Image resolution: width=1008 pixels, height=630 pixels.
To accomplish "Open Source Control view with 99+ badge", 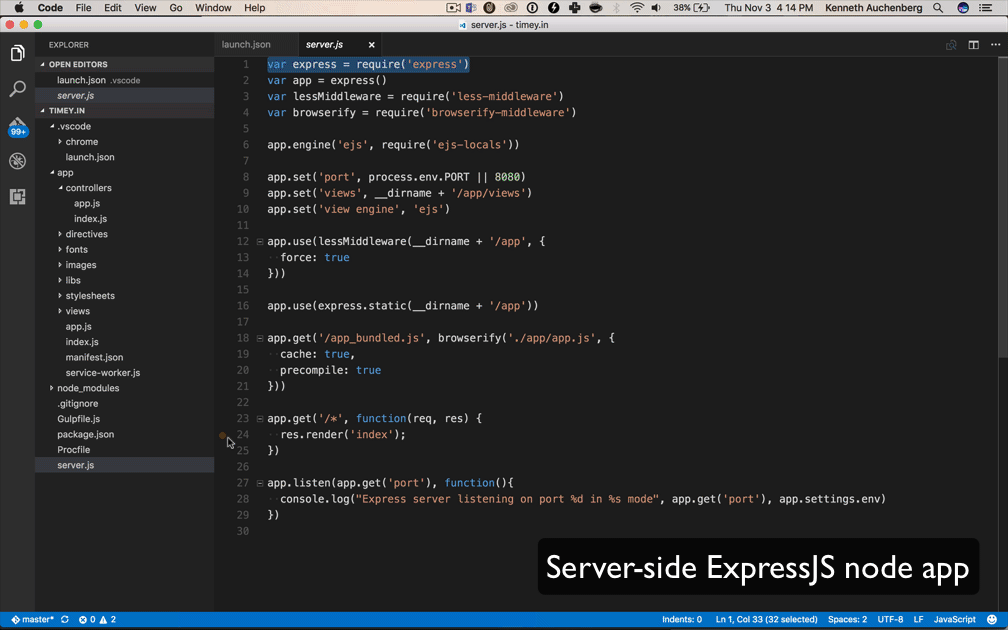I will [17, 127].
